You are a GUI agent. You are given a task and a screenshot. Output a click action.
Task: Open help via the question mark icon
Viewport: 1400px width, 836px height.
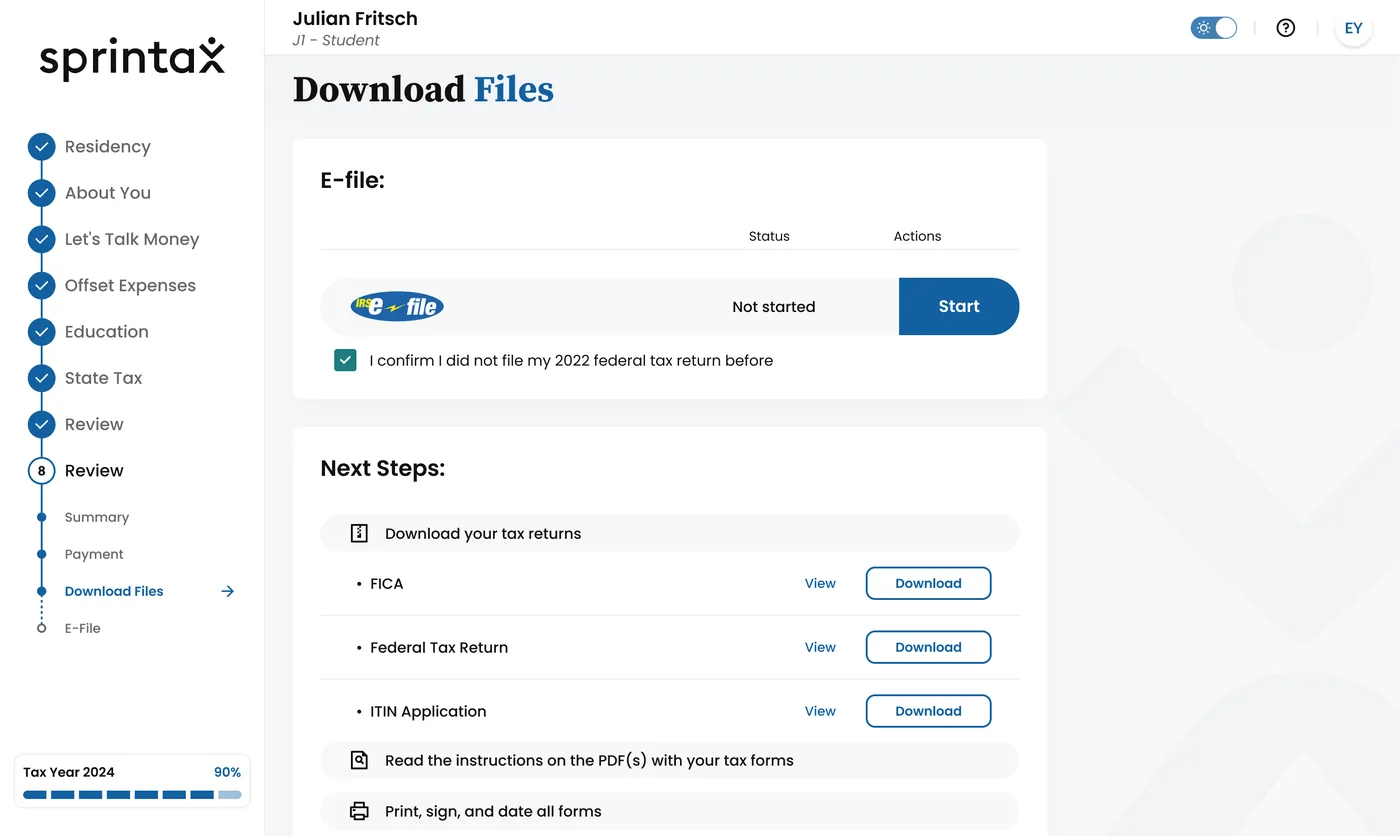[1286, 28]
